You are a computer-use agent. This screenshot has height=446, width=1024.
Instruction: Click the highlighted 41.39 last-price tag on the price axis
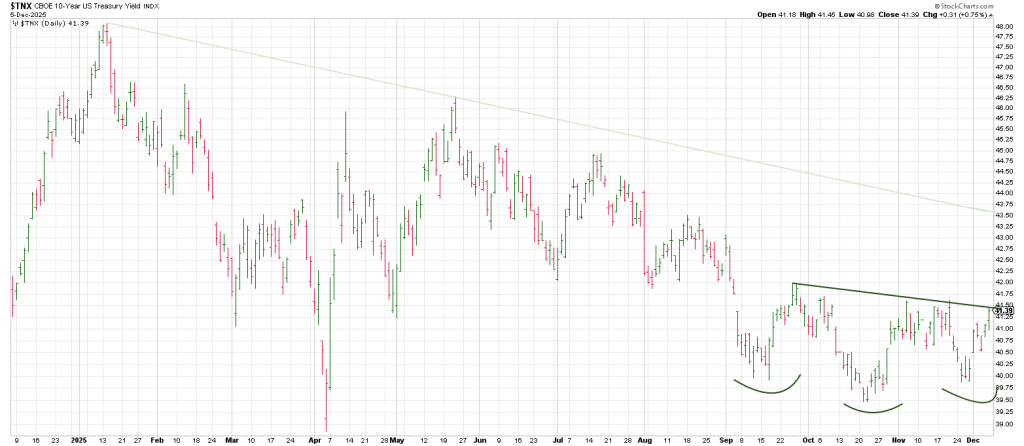tap(1004, 311)
